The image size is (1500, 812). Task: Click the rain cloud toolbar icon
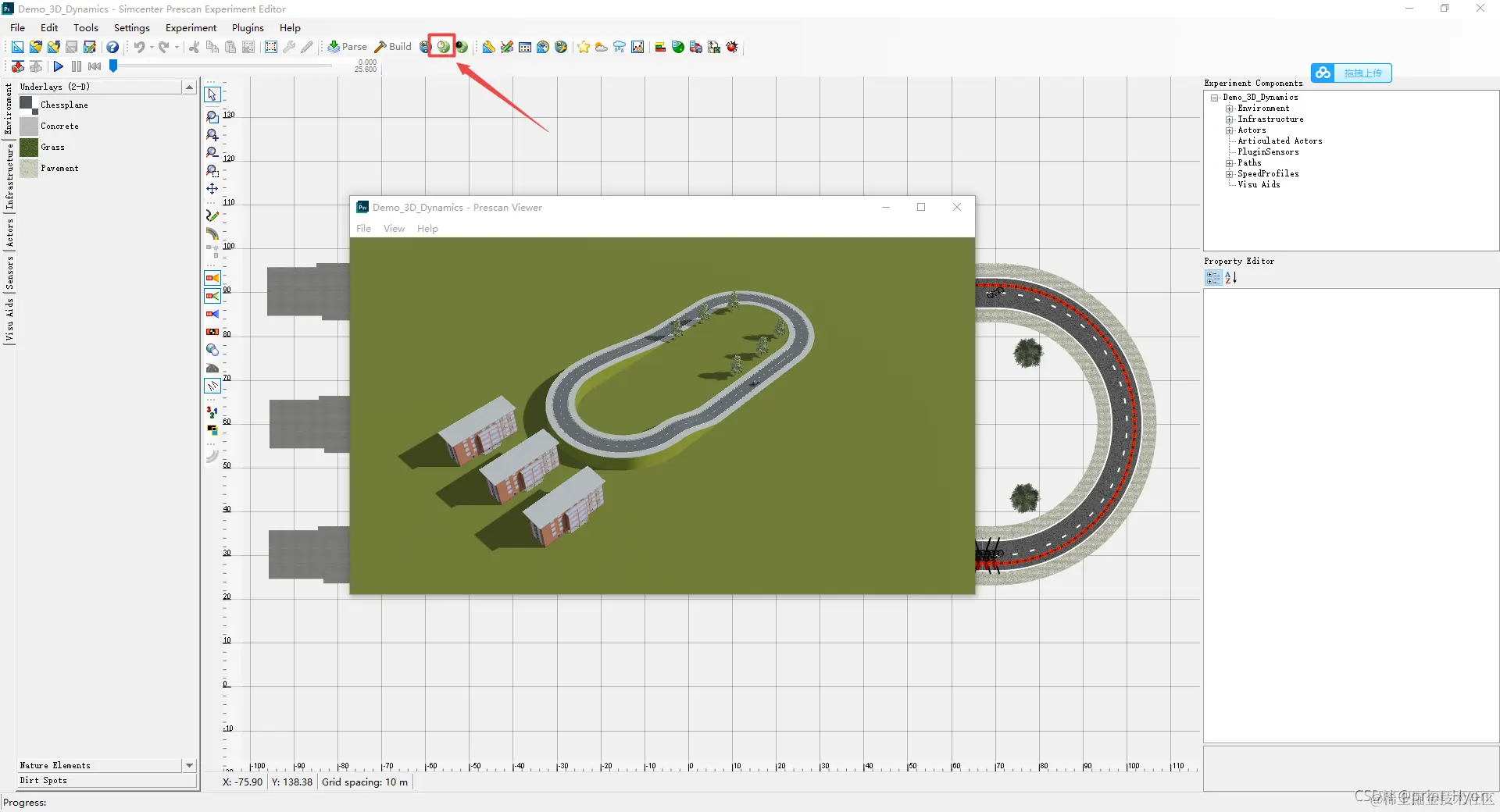pyautogui.click(x=619, y=47)
